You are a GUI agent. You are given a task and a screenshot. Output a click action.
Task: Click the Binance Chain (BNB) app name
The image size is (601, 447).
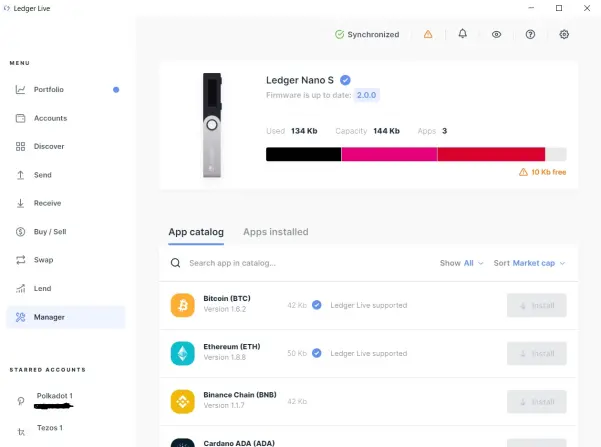pyautogui.click(x=240, y=394)
